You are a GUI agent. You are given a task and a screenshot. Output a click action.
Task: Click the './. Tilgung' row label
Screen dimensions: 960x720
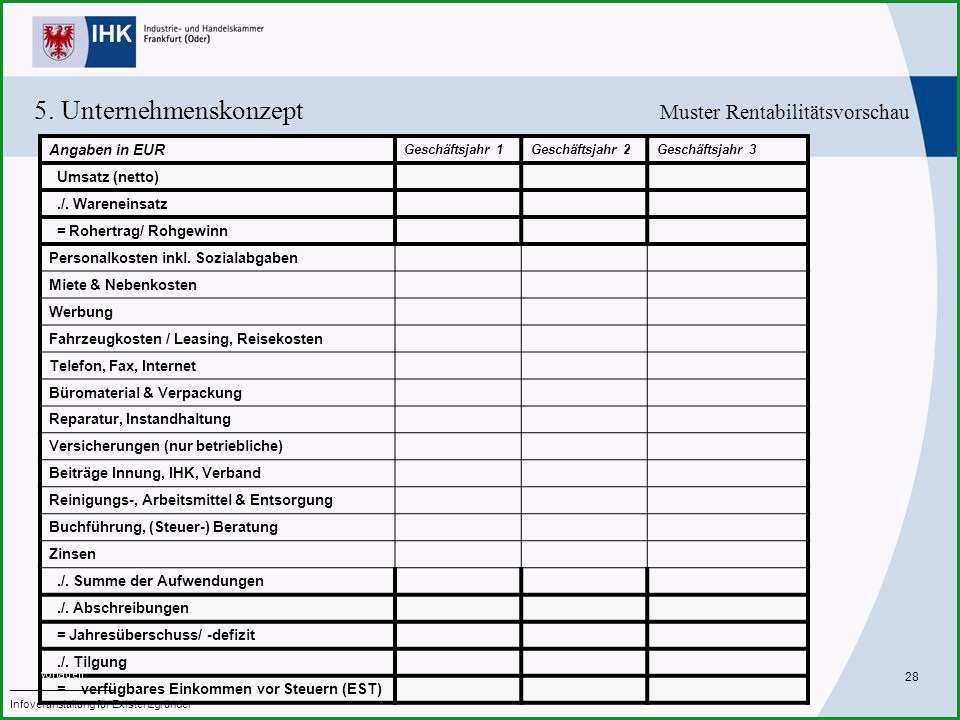coord(92,662)
